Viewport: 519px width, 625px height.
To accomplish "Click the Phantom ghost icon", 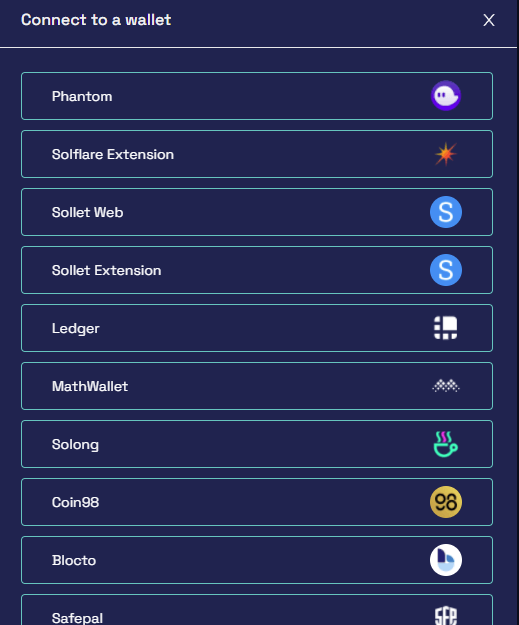I will point(446,96).
